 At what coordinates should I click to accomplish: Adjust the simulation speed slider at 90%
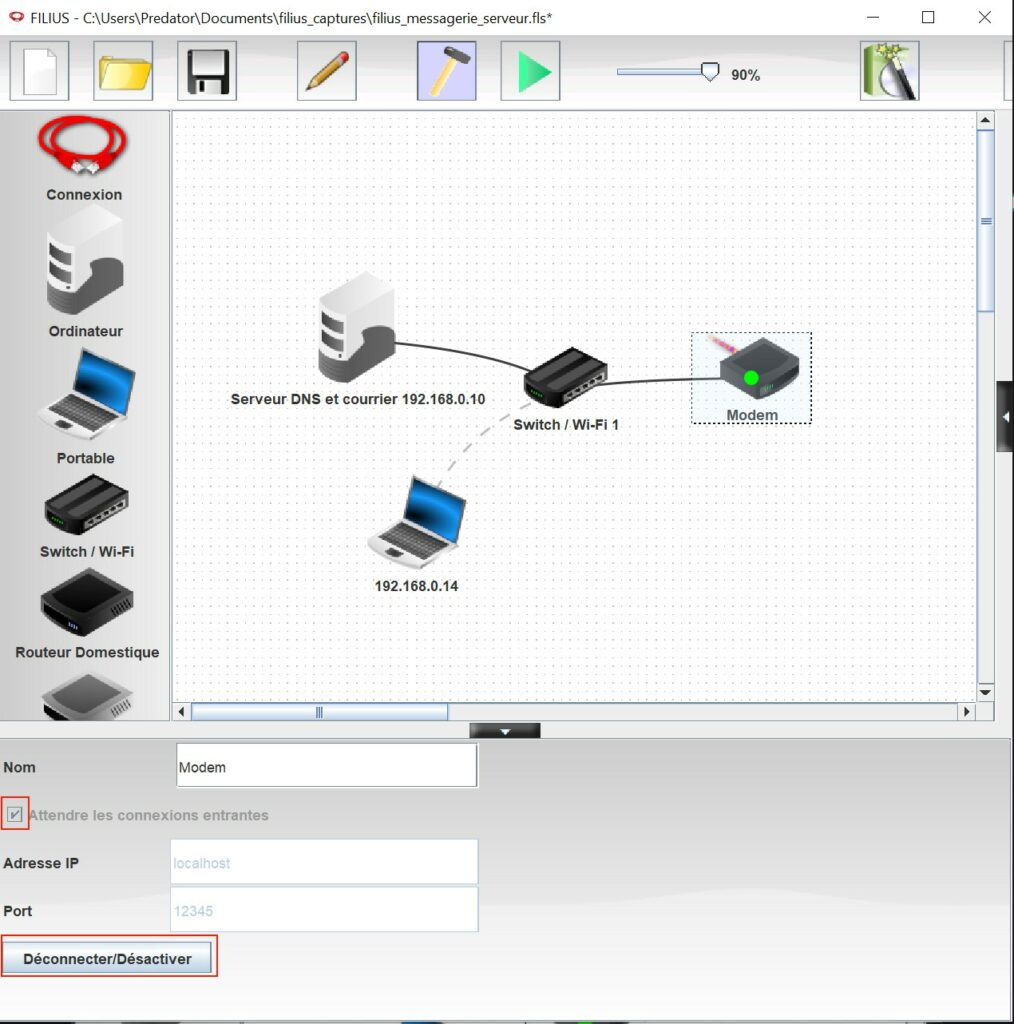[710, 72]
